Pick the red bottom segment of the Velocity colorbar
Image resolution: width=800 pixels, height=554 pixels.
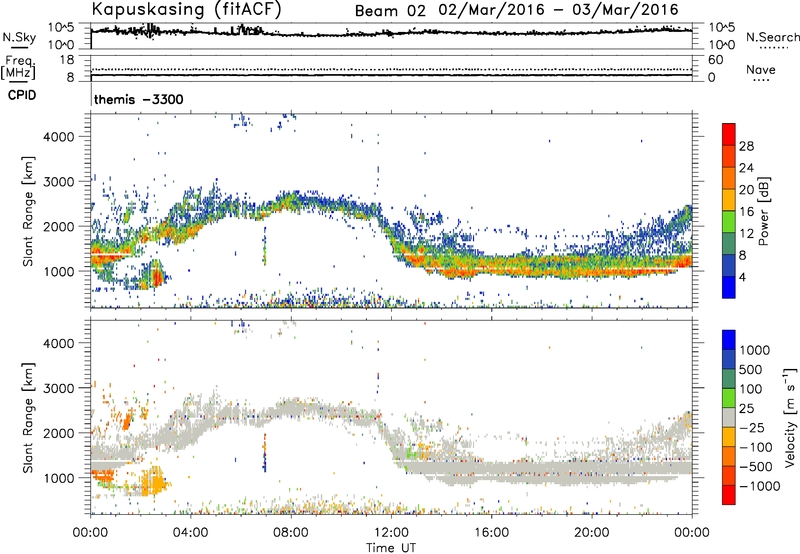click(729, 495)
